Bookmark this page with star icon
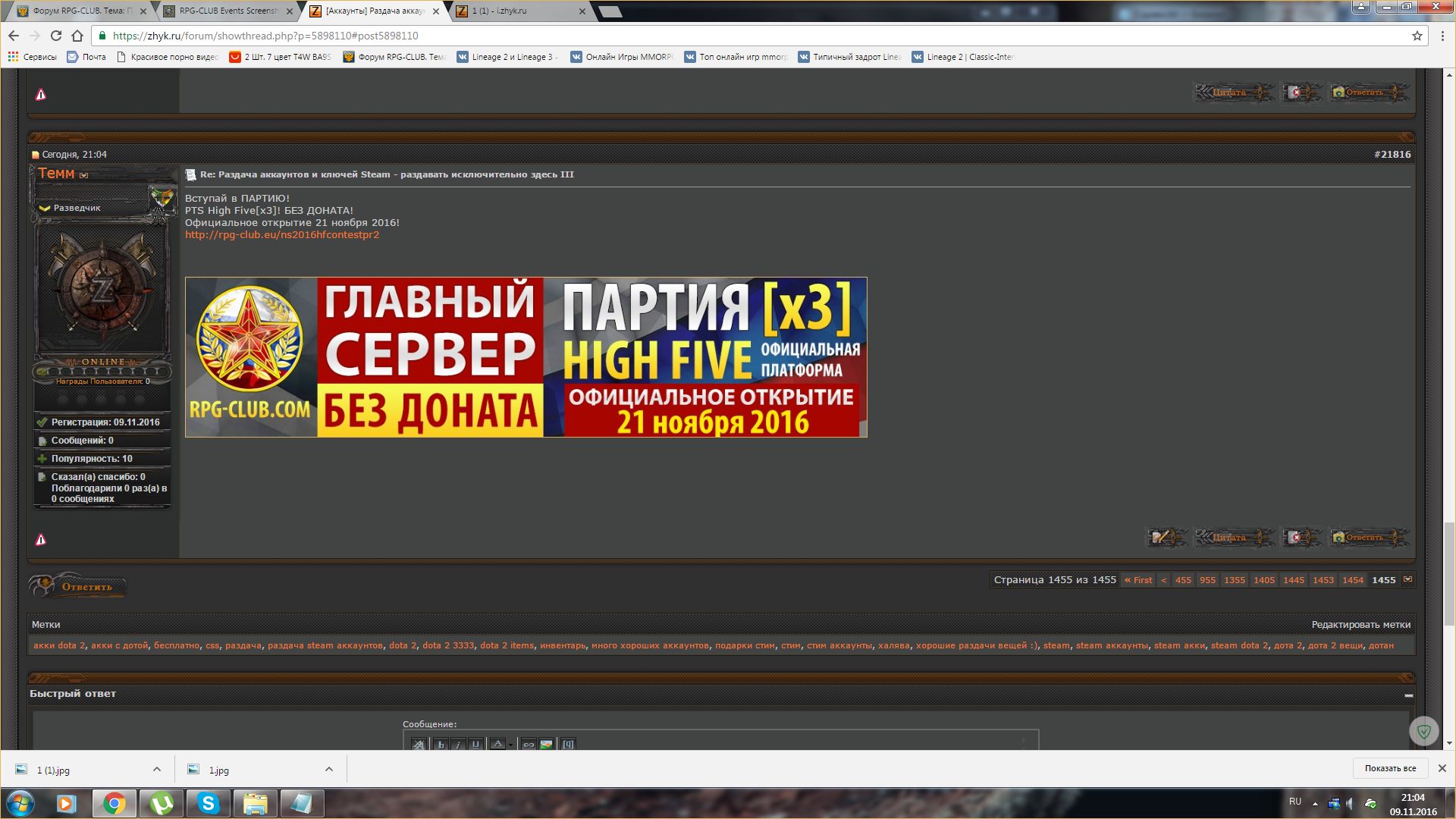1456x819 pixels. click(x=1417, y=36)
